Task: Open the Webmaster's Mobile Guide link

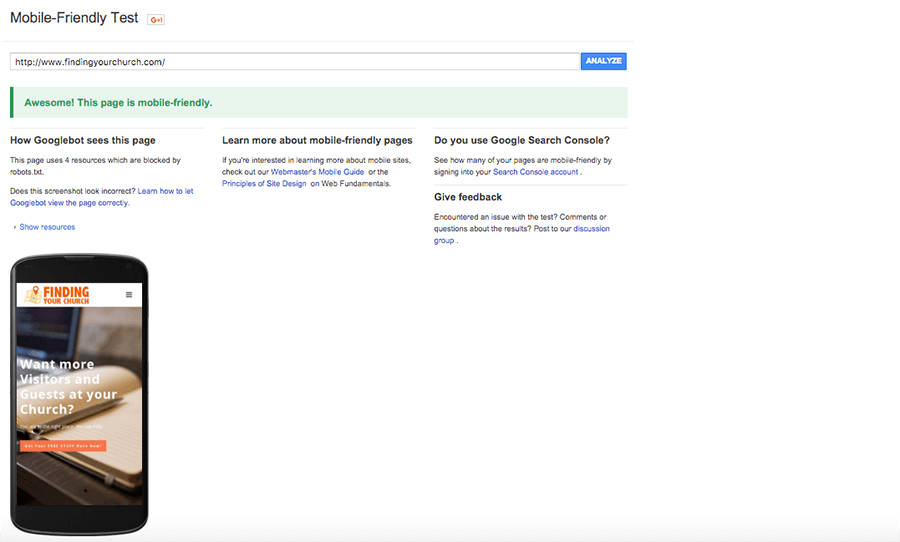Action: click(x=317, y=172)
